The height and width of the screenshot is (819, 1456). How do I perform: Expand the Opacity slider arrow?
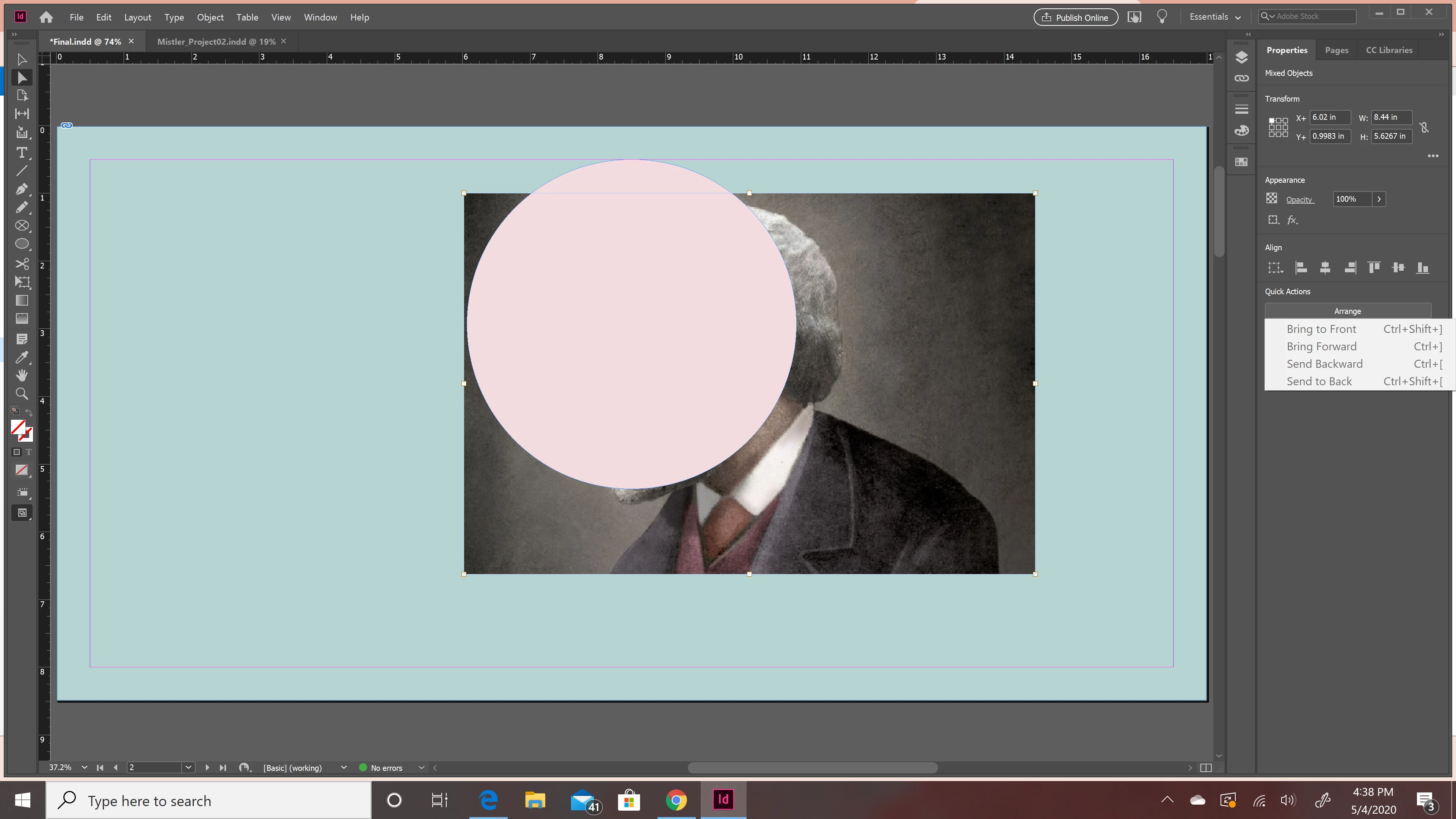pos(1379,199)
